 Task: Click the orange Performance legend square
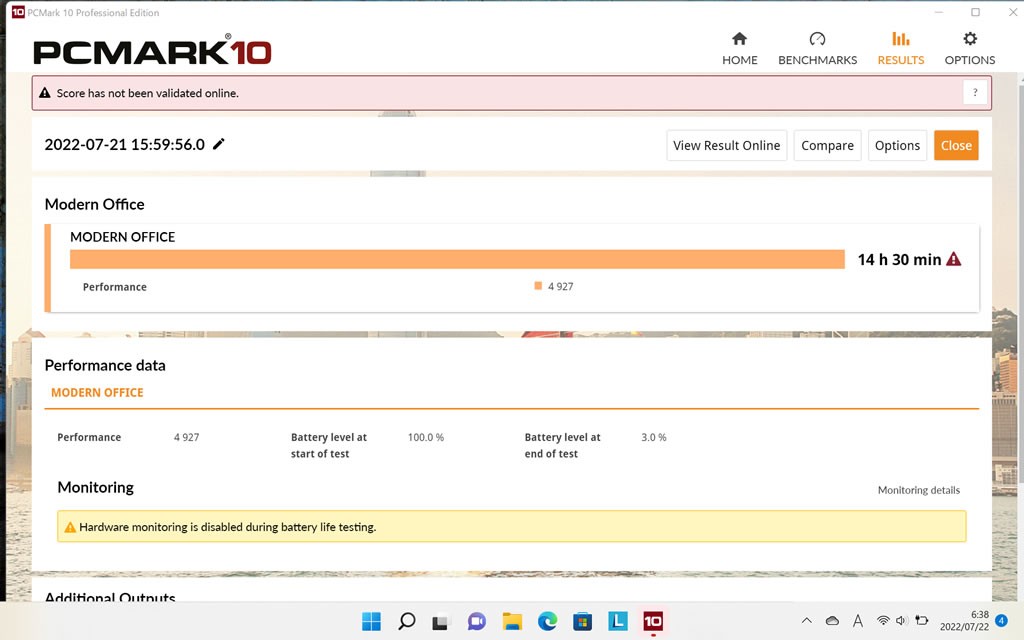[538, 285]
